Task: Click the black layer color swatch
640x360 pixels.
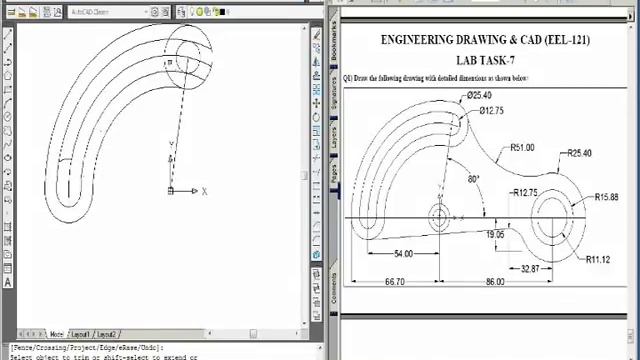Action: tap(222, 12)
